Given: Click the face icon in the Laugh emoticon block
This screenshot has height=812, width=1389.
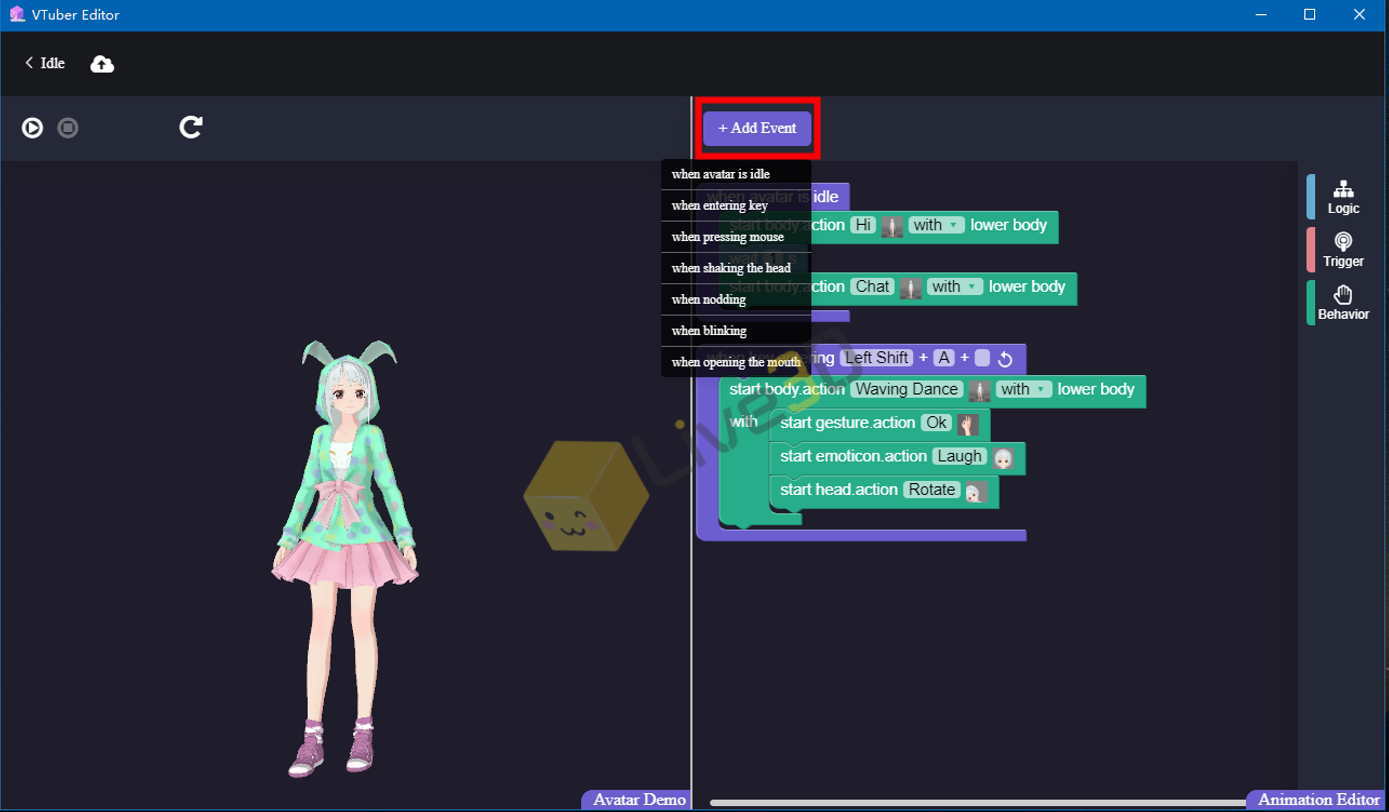Looking at the screenshot, I should pyautogui.click(x=1005, y=457).
